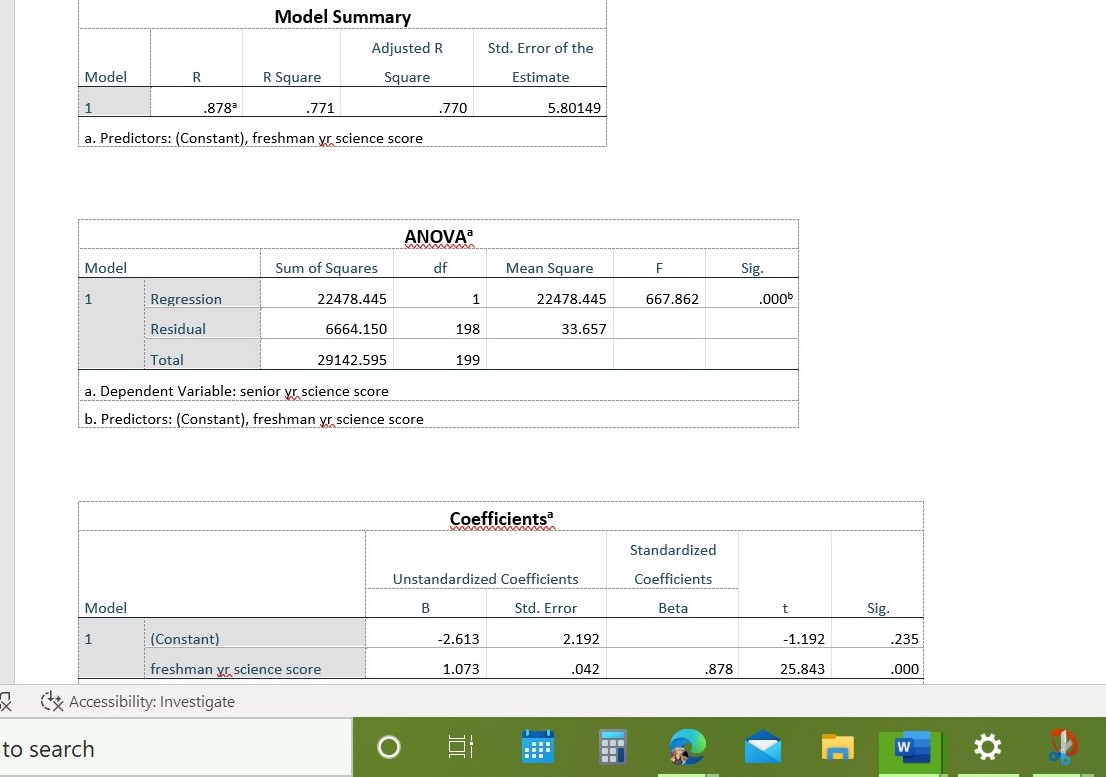Launch the Snipping tool from the taskbar
Viewport: 1106px width, 777px height.
click(1063, 746)
